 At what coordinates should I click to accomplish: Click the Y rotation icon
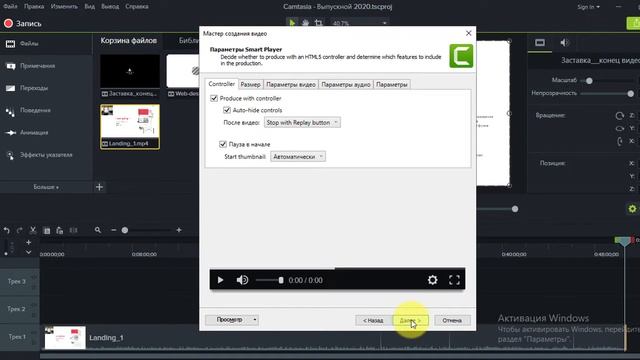tap(620, 129)
